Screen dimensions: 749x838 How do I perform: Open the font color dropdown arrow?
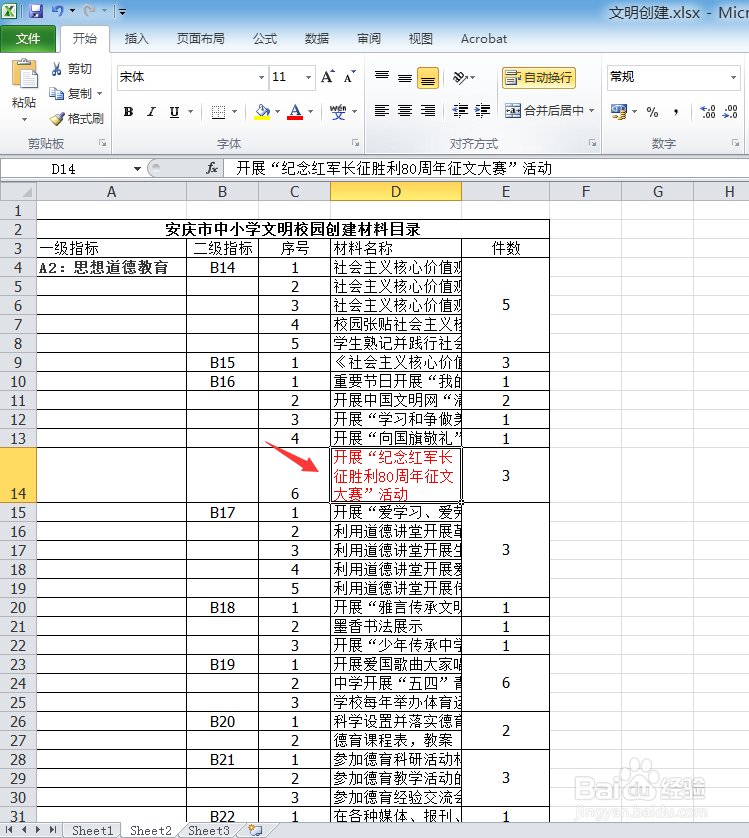(x=310, y=112)
